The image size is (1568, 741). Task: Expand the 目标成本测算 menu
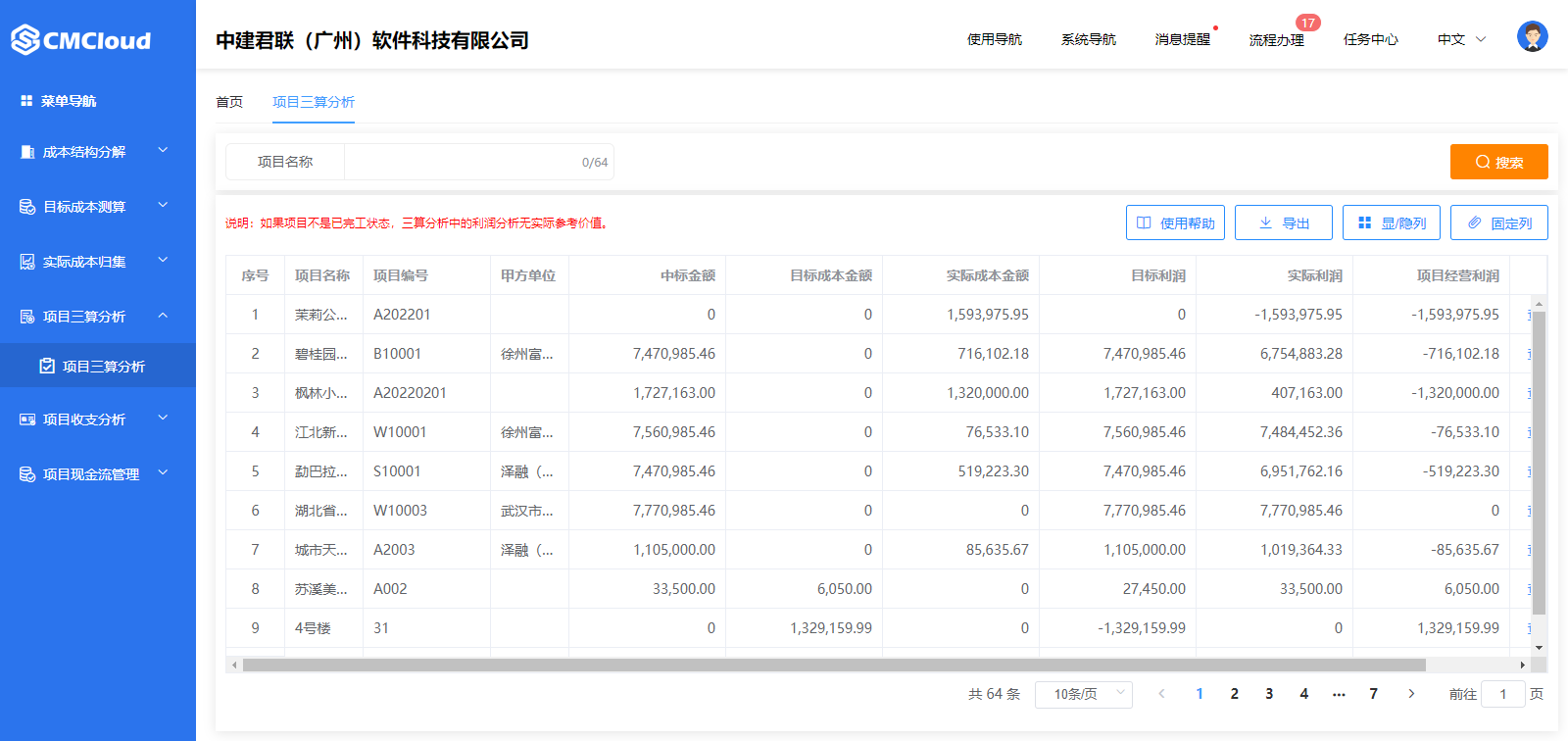pyautogui.click(x=163, y=206)
